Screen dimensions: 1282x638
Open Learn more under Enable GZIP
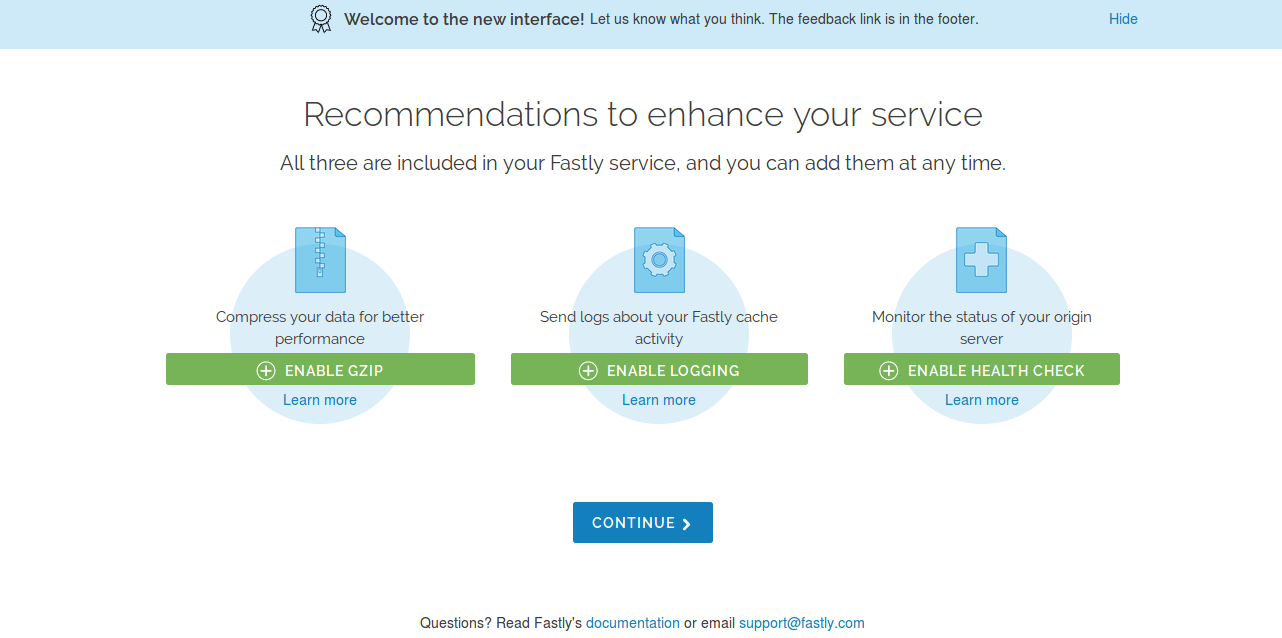coord(320,400)
